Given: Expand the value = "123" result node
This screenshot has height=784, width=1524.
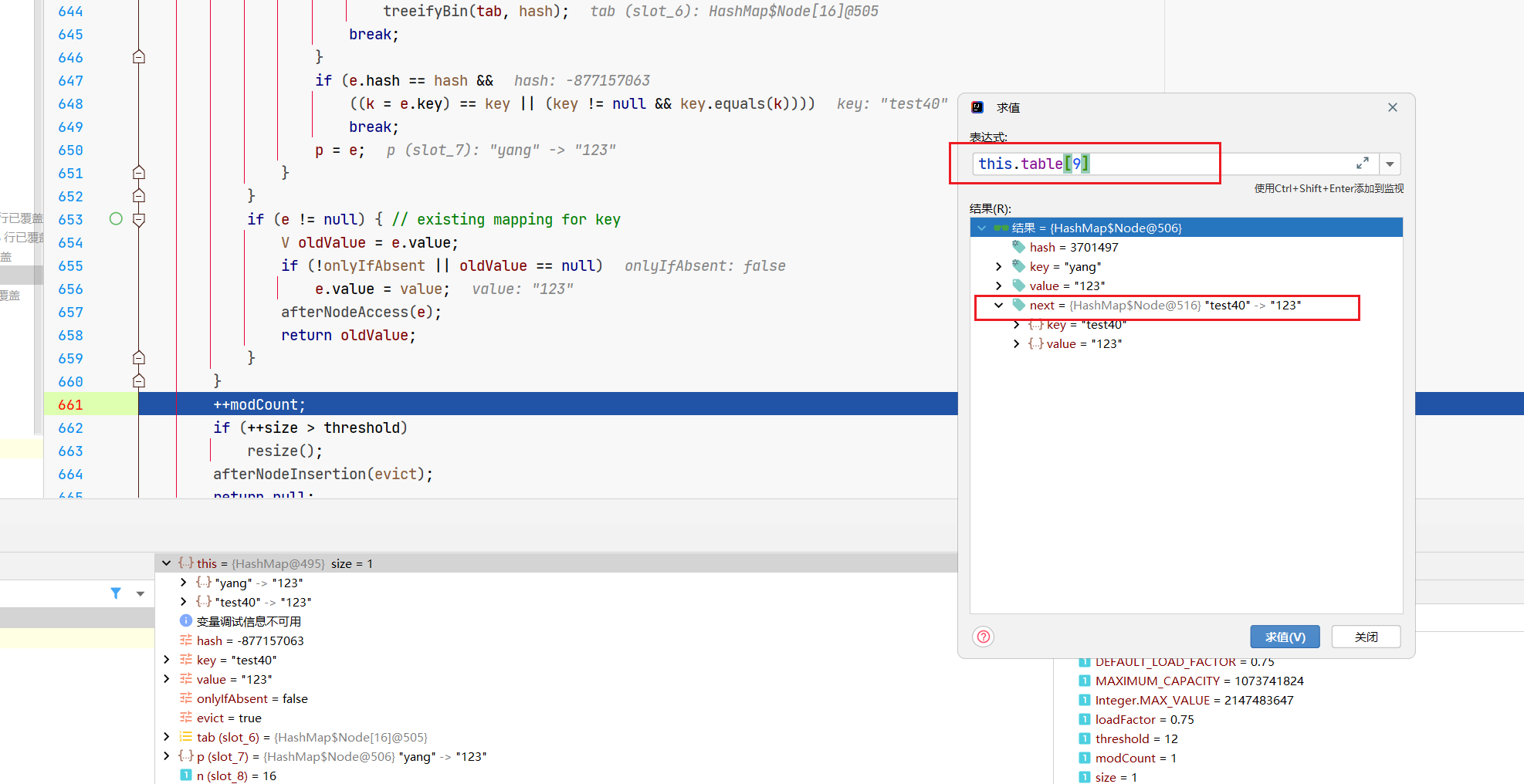Looking at the screenshot, I should (999, 286).
